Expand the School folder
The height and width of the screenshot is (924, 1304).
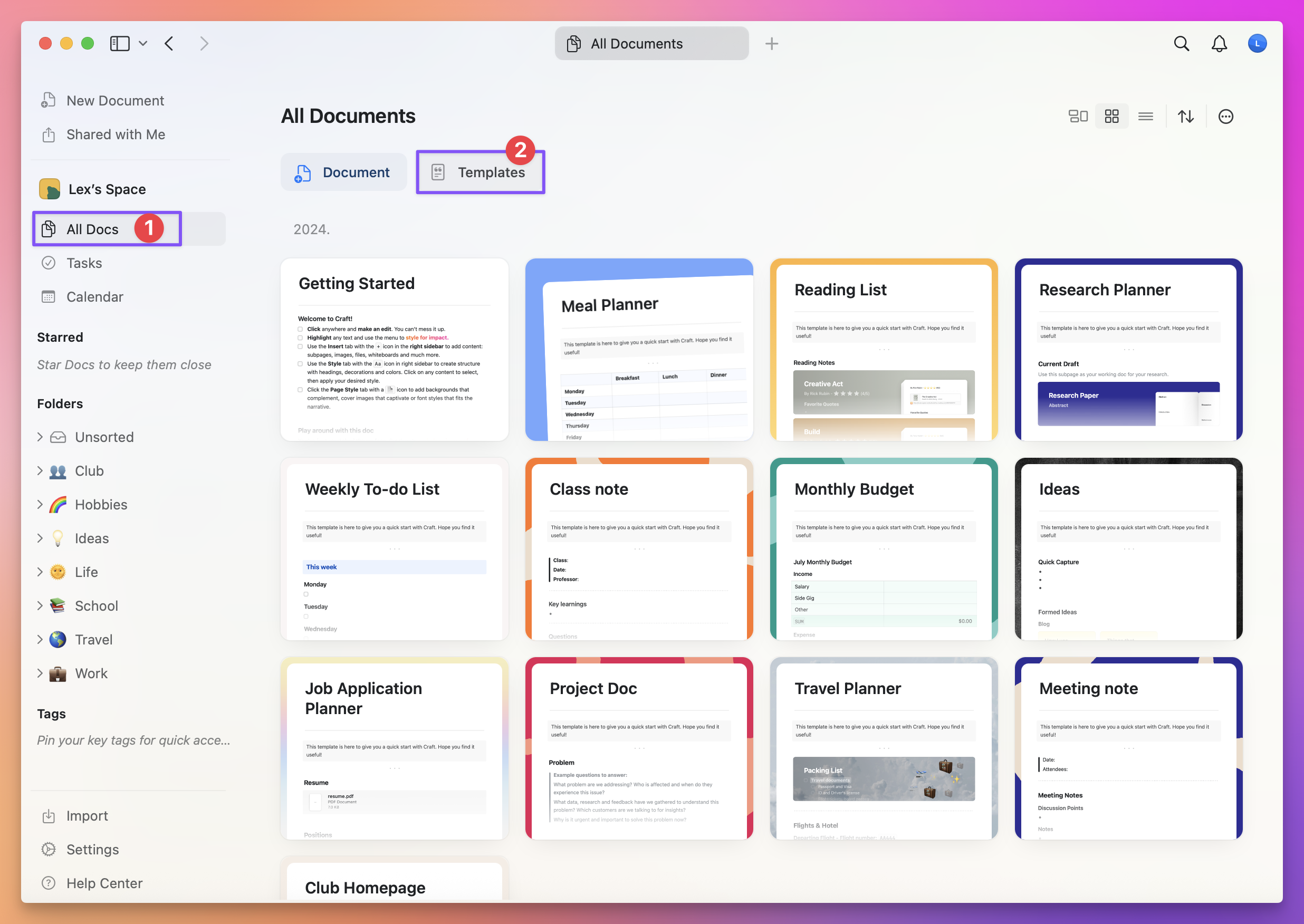point(40,605)
